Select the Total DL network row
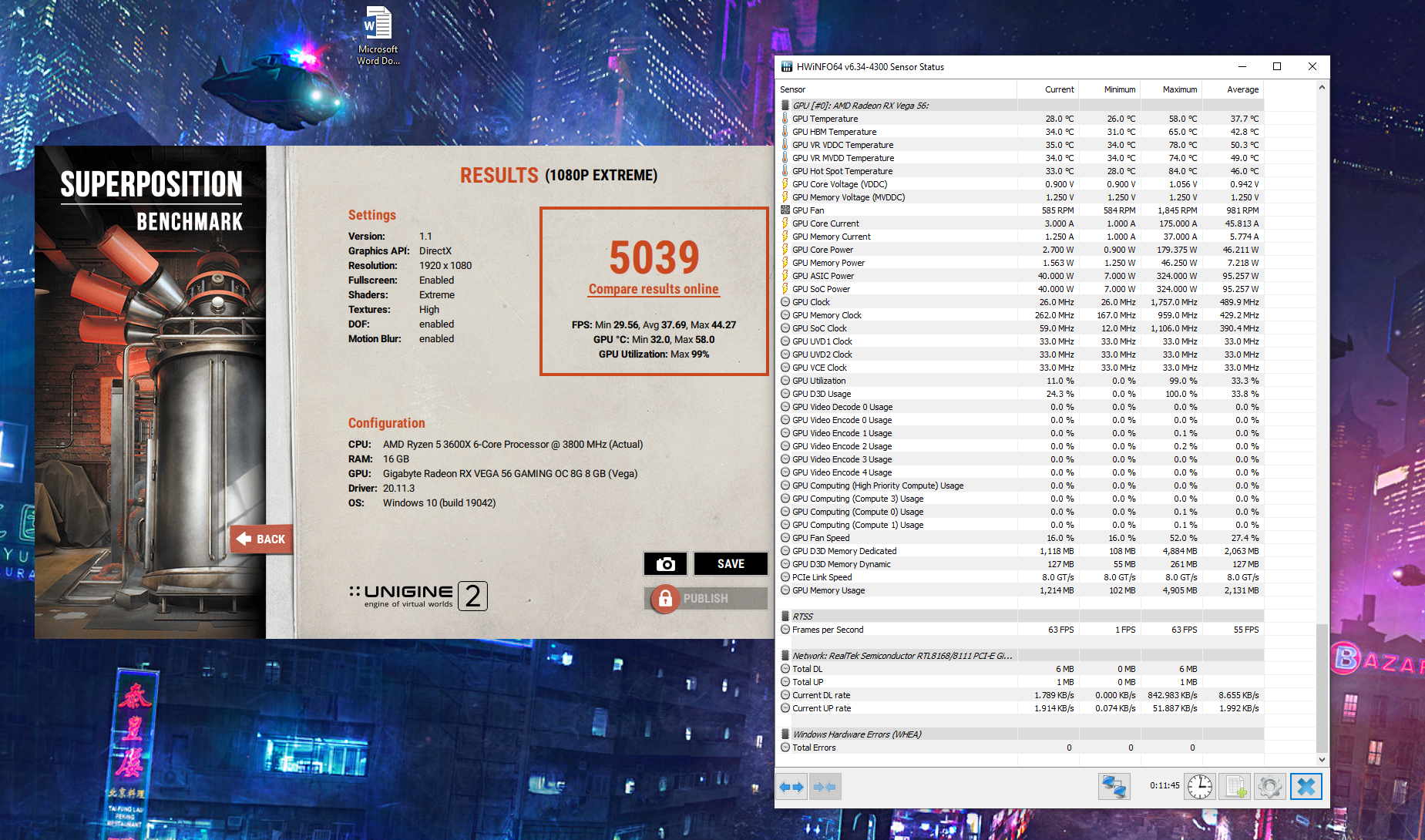 [x=1020, y=669]
